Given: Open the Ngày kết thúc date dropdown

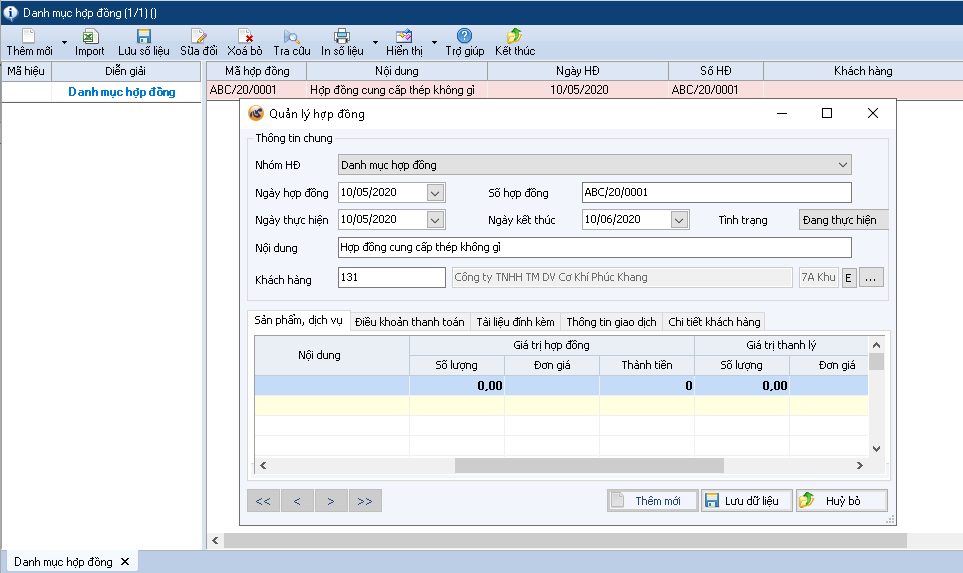Looking at the screenshot, I should click(x=679, y=220).
